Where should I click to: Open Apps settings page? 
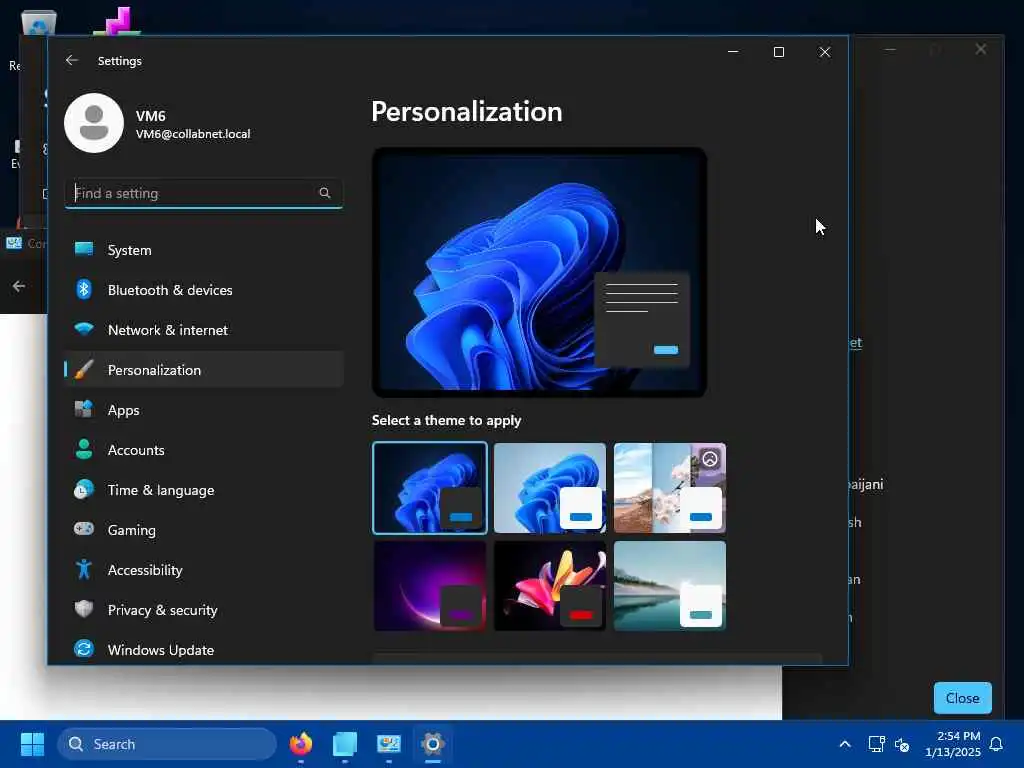tap(204, 410)
